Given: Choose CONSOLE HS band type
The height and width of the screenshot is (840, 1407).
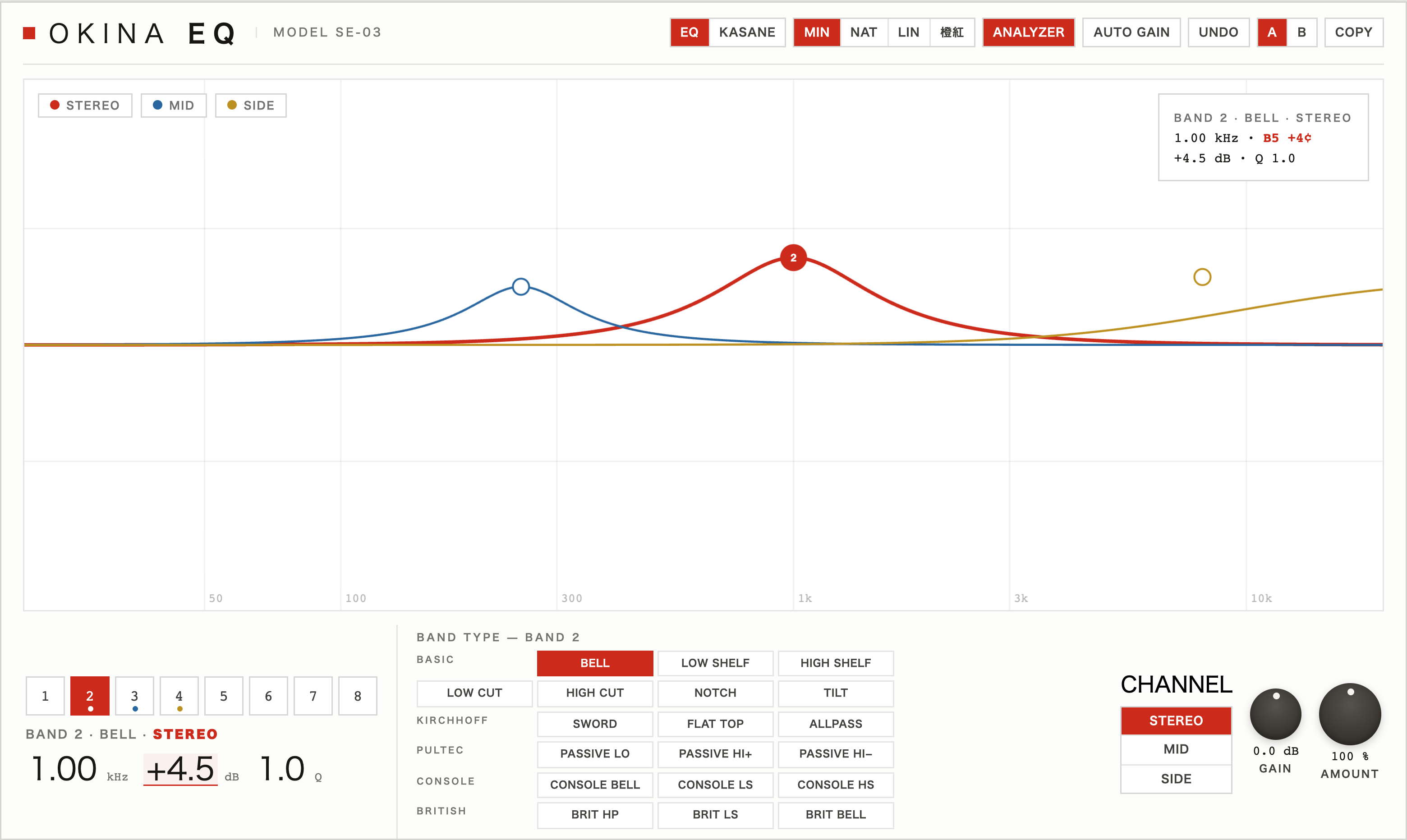Looking at the screenshot, I should (x=836, y=785).
